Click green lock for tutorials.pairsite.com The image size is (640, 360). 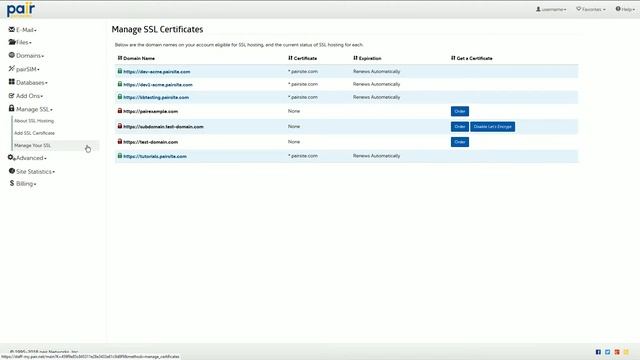(120, 156)
